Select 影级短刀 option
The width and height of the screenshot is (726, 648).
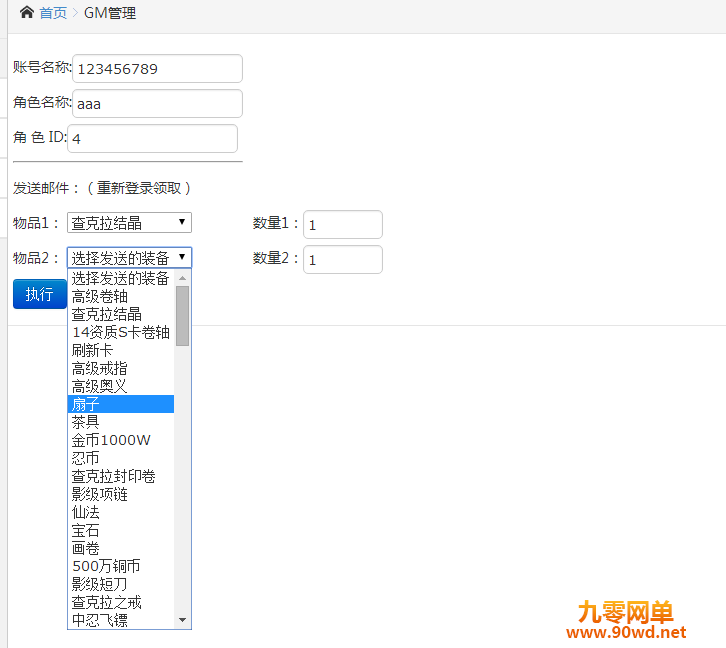(x=121, y=584)
